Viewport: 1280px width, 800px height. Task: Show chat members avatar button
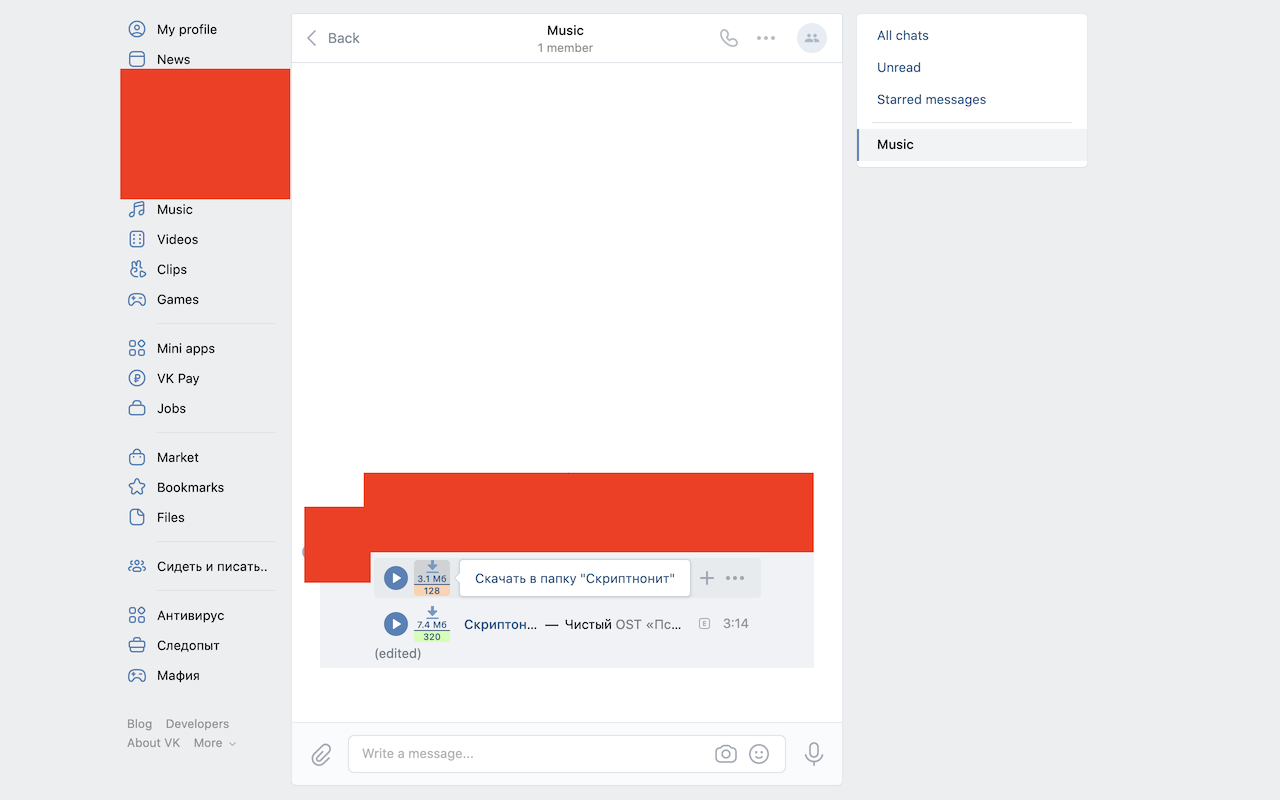pyautogui.click(x=812, y=38)
